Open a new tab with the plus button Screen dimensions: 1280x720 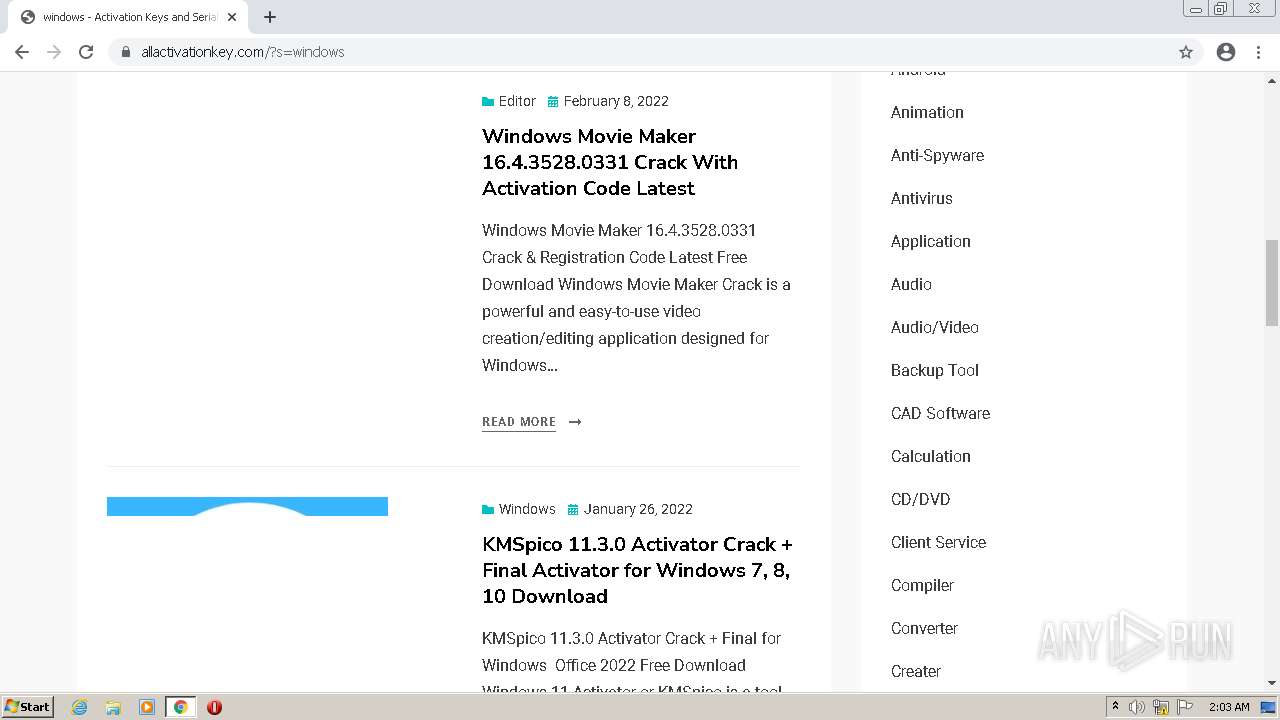270,17
